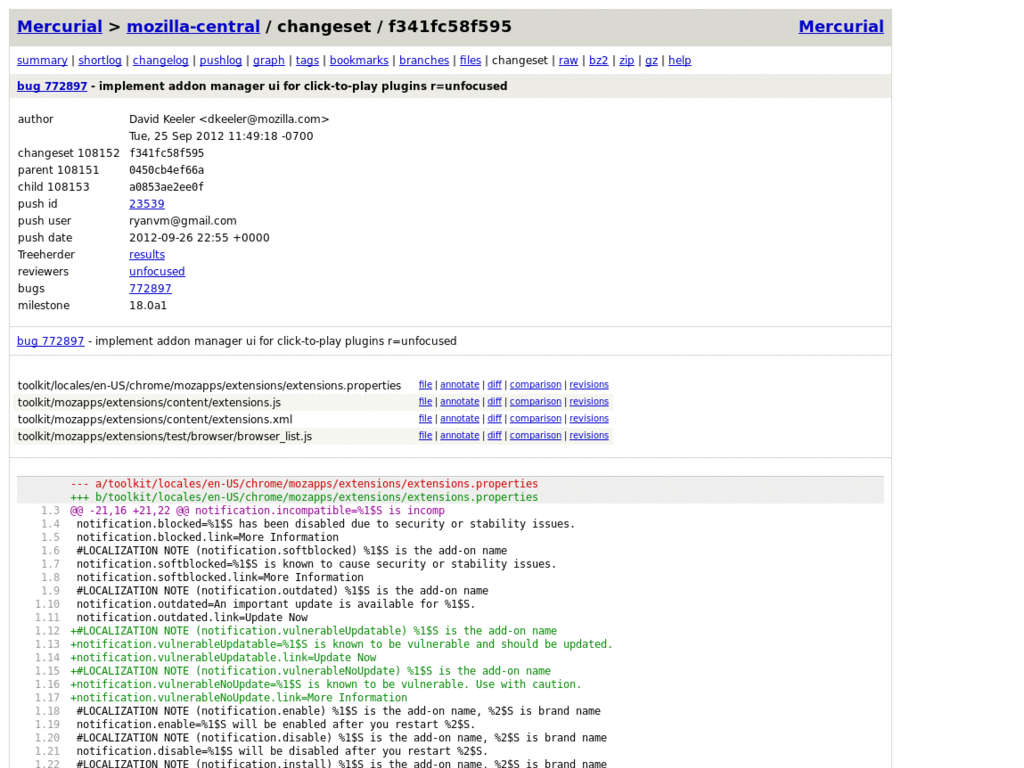The image size is (1024, 768).
Task: Click diff line number 1.20
Action: [47, 737]
